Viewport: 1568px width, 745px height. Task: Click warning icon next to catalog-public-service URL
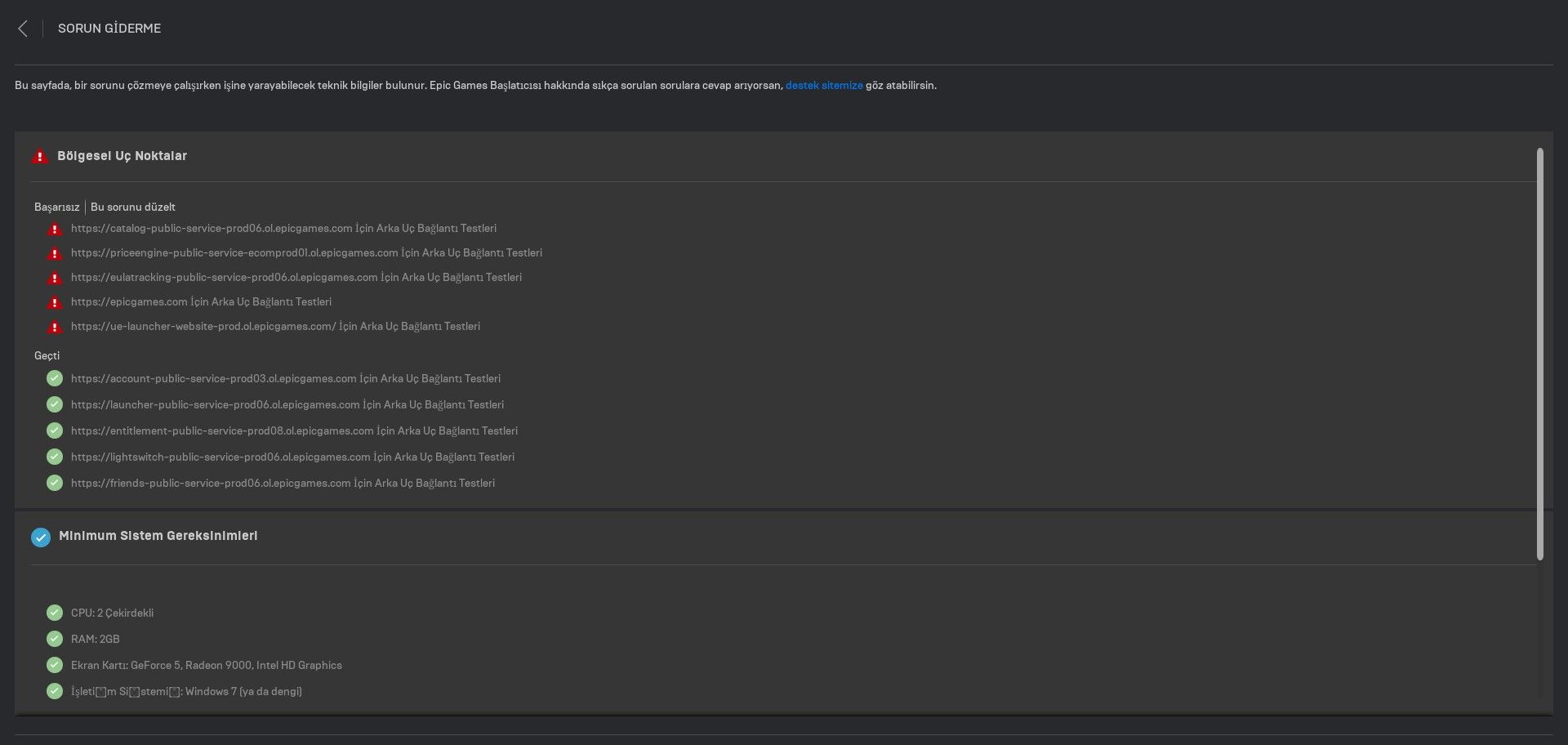coord(55,230)
